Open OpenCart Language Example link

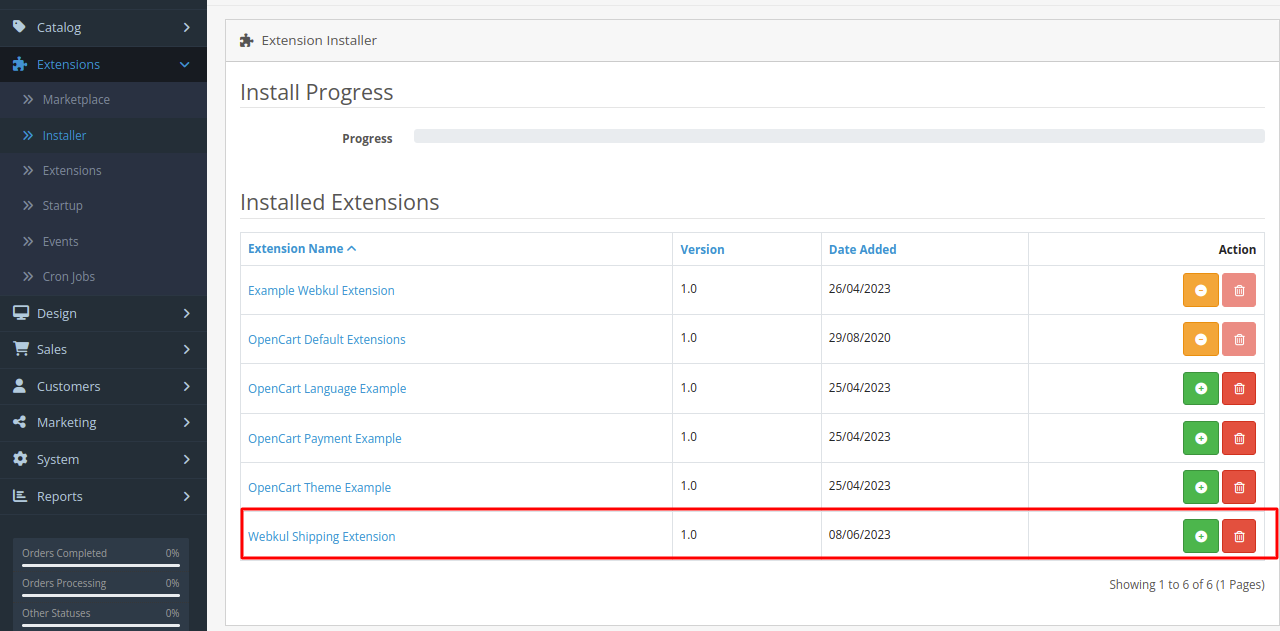[x=327, y=389]
